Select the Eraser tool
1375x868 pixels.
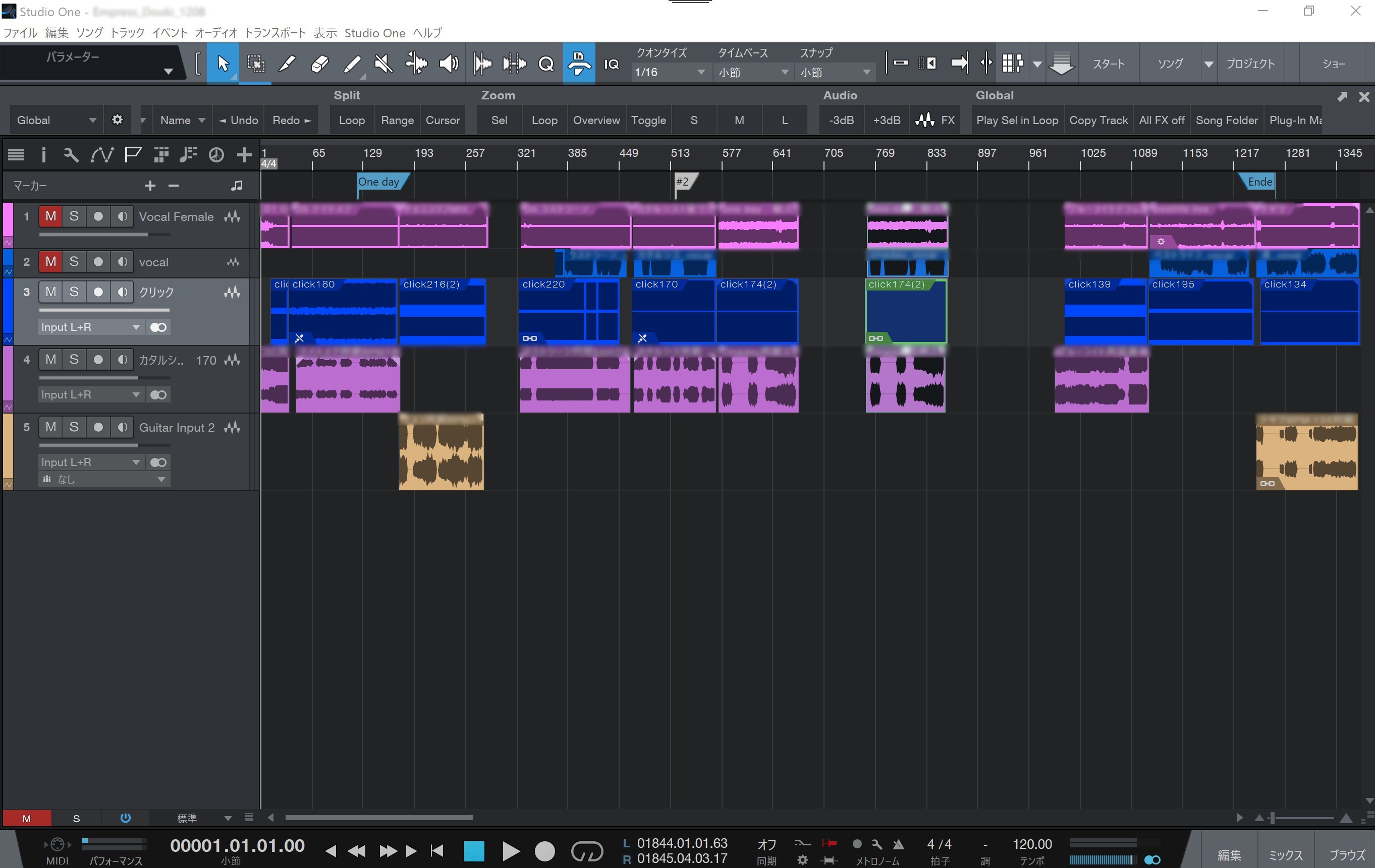(319, 64)
